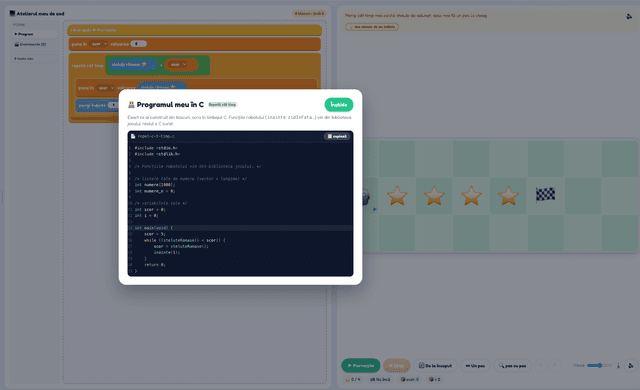Click the 'repetă cât timp' block label
640x390 pixels.
click(87, 65)
